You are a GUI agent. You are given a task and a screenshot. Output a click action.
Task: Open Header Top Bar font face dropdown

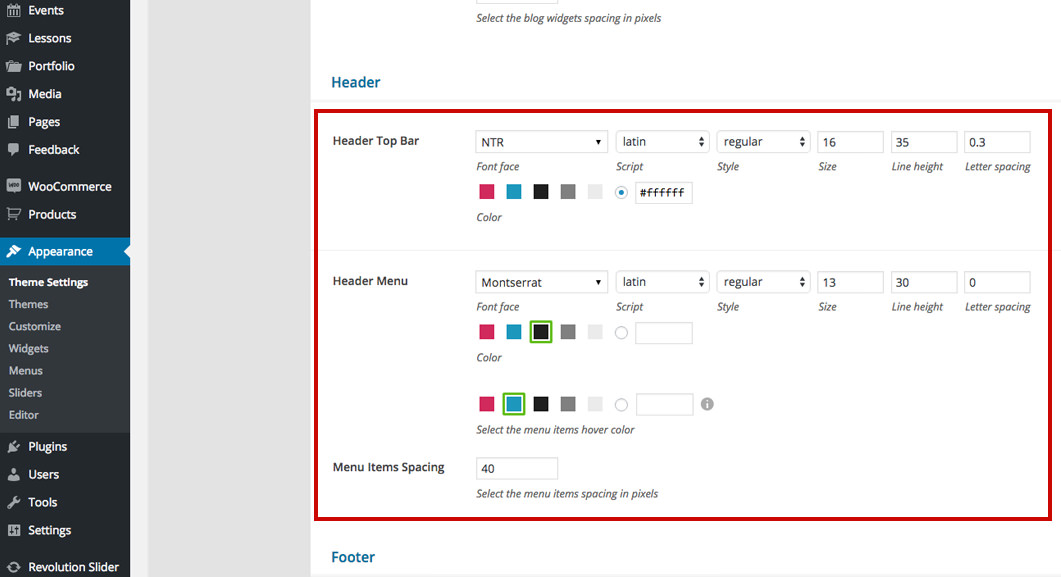coord(541,142)
